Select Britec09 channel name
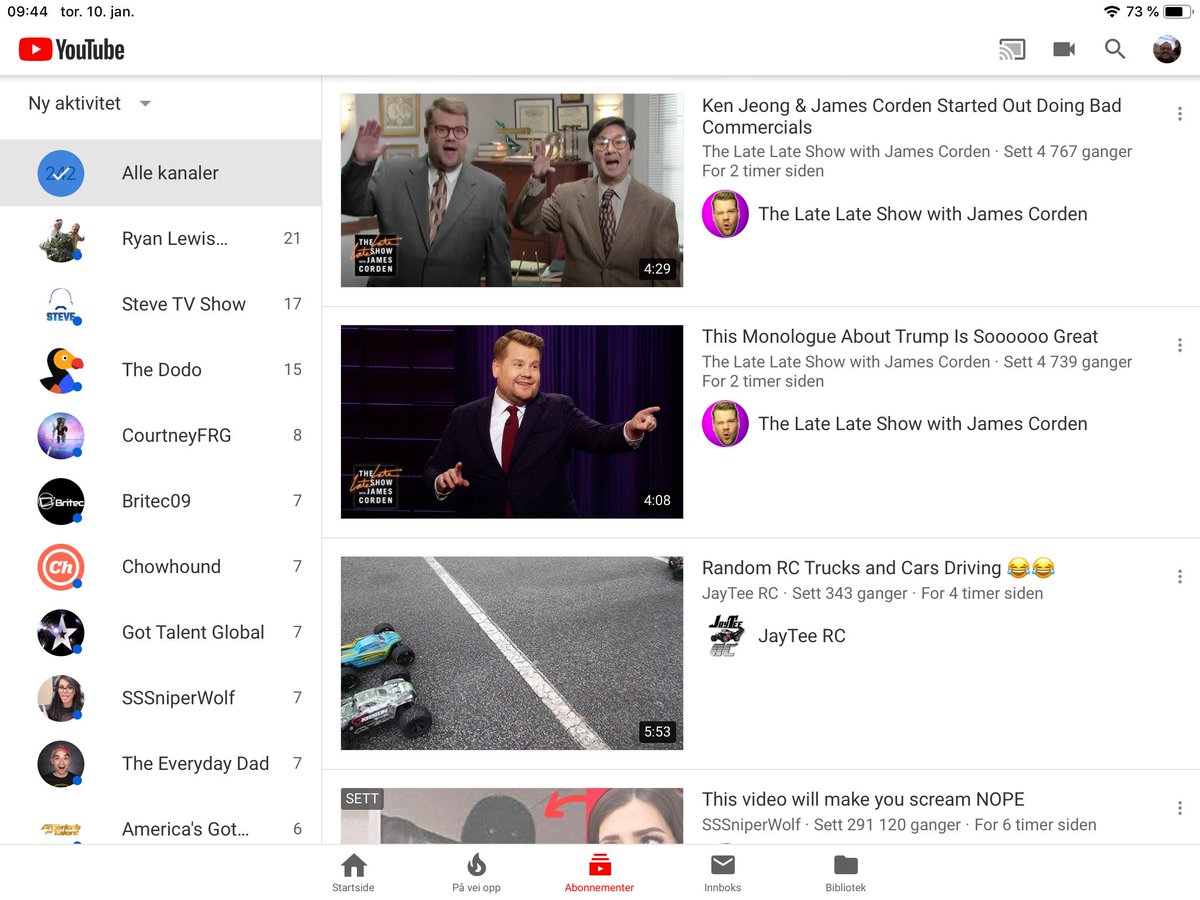This screenshot has height=900, width=1200. point(156,501)
